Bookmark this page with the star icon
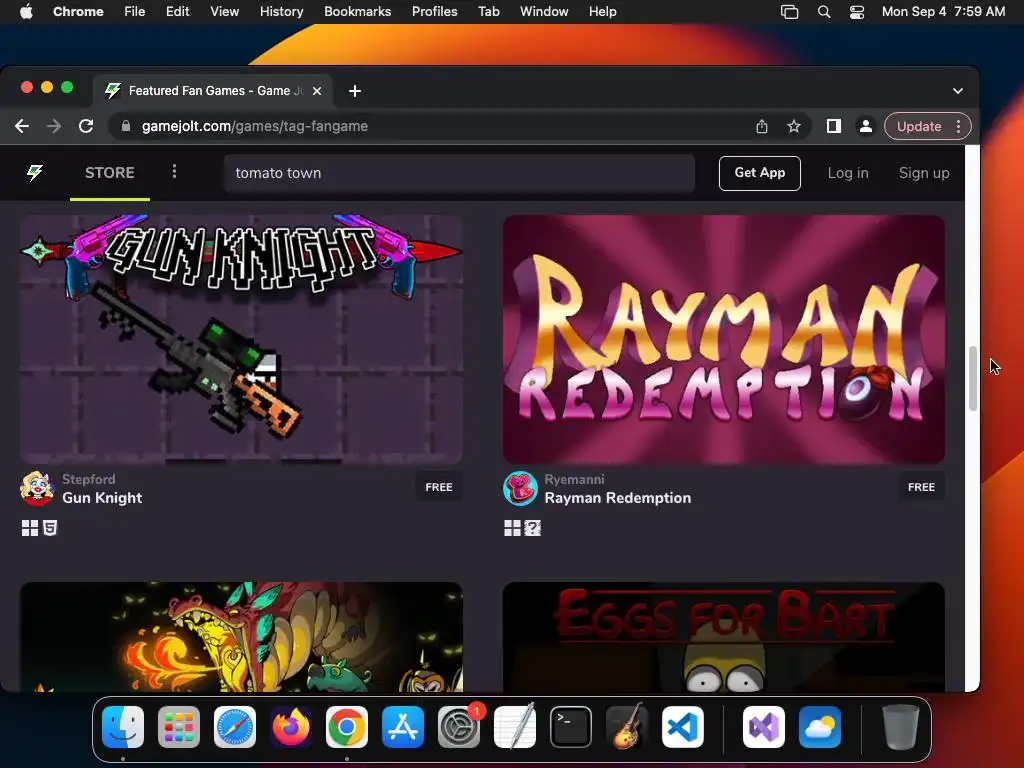The width and height of the screenshot is (1024, 768). tap(793, 126)
